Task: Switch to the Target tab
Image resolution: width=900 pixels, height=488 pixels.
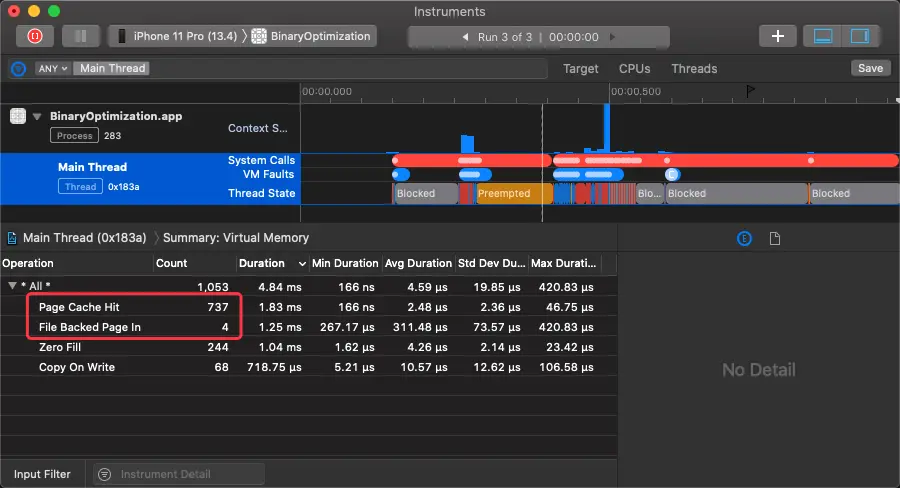Action: pyautogui.click(x=580, y=69)
